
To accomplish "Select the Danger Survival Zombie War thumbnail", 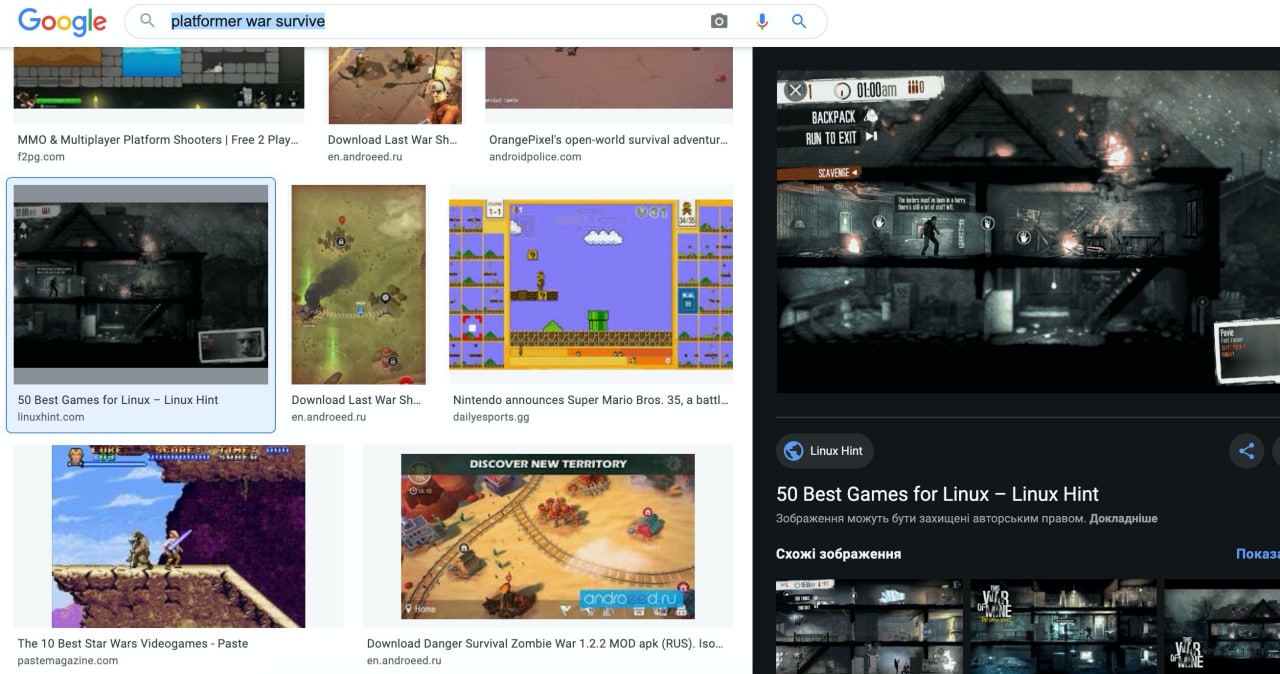I will 548,537.
